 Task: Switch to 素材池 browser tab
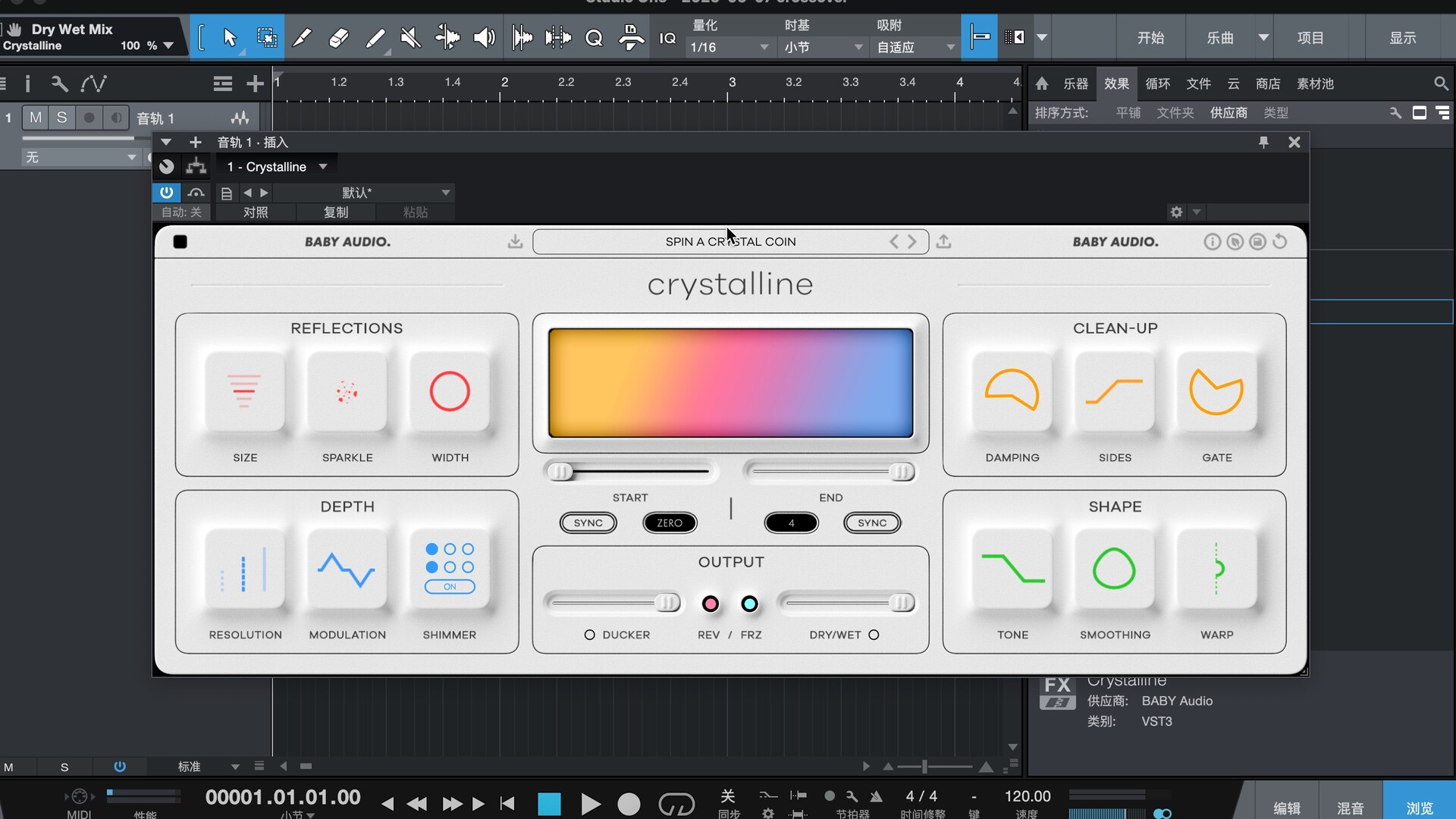coord(1315,83)
